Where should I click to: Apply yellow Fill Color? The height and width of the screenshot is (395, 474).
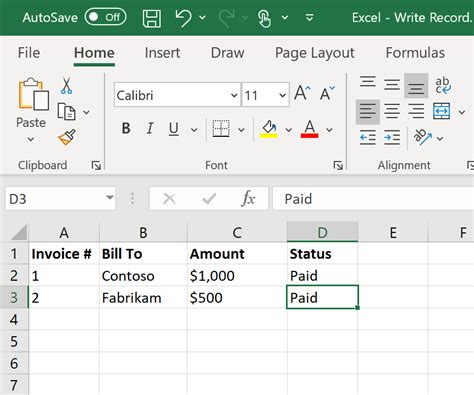269,129
